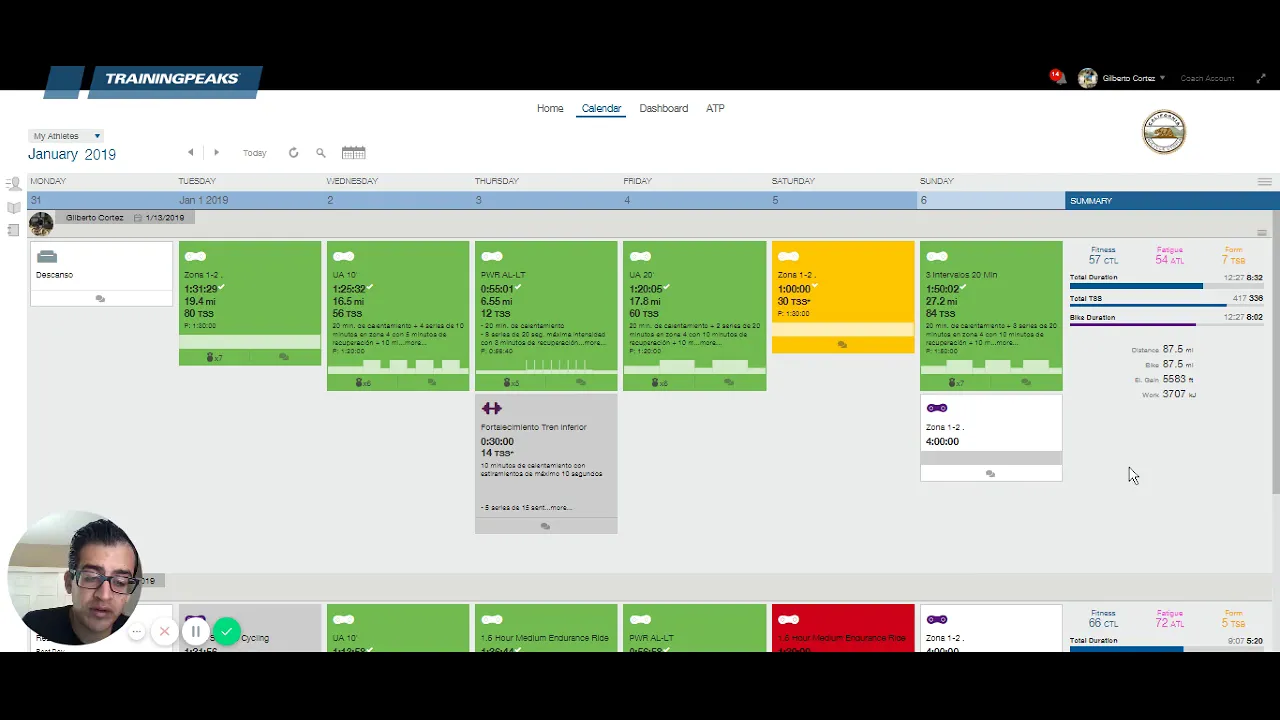The height and width of the screenshot is (720, 1280).
Task: Click the small calendar icon beside 1/13/2019
Action: tap(138, 218)
